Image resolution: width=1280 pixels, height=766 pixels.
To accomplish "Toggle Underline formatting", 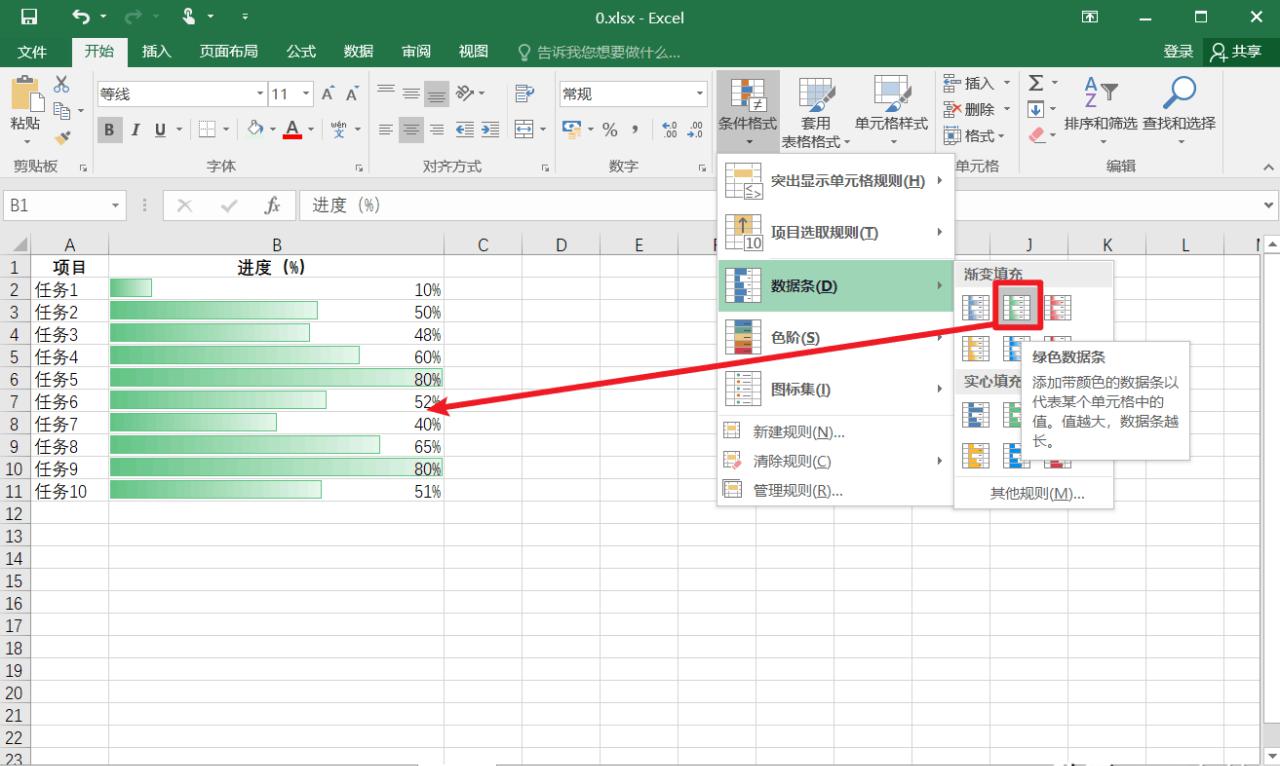I will point(159,129).
